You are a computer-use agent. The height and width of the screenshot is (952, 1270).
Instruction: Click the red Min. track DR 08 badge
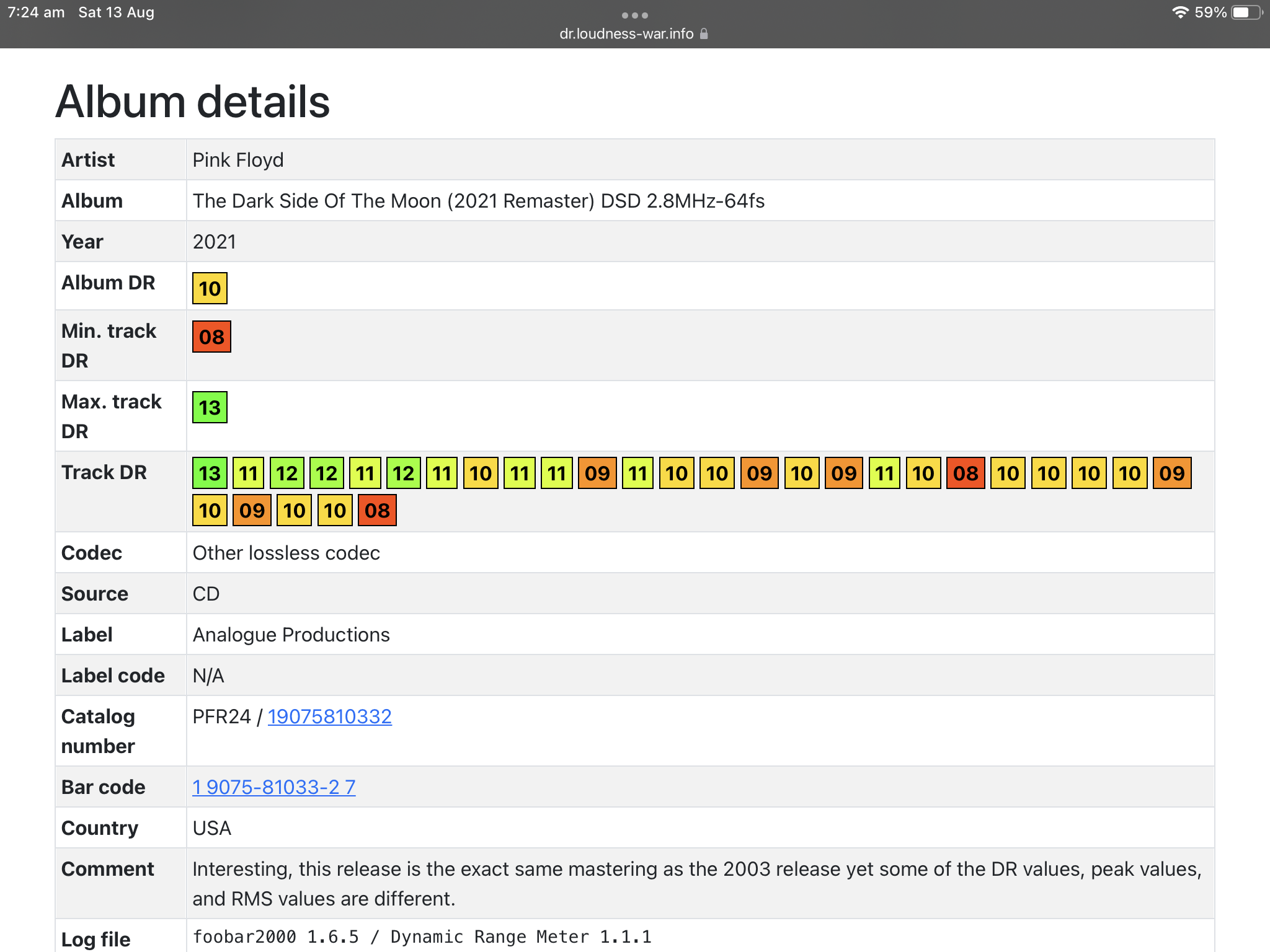[211, 337]
